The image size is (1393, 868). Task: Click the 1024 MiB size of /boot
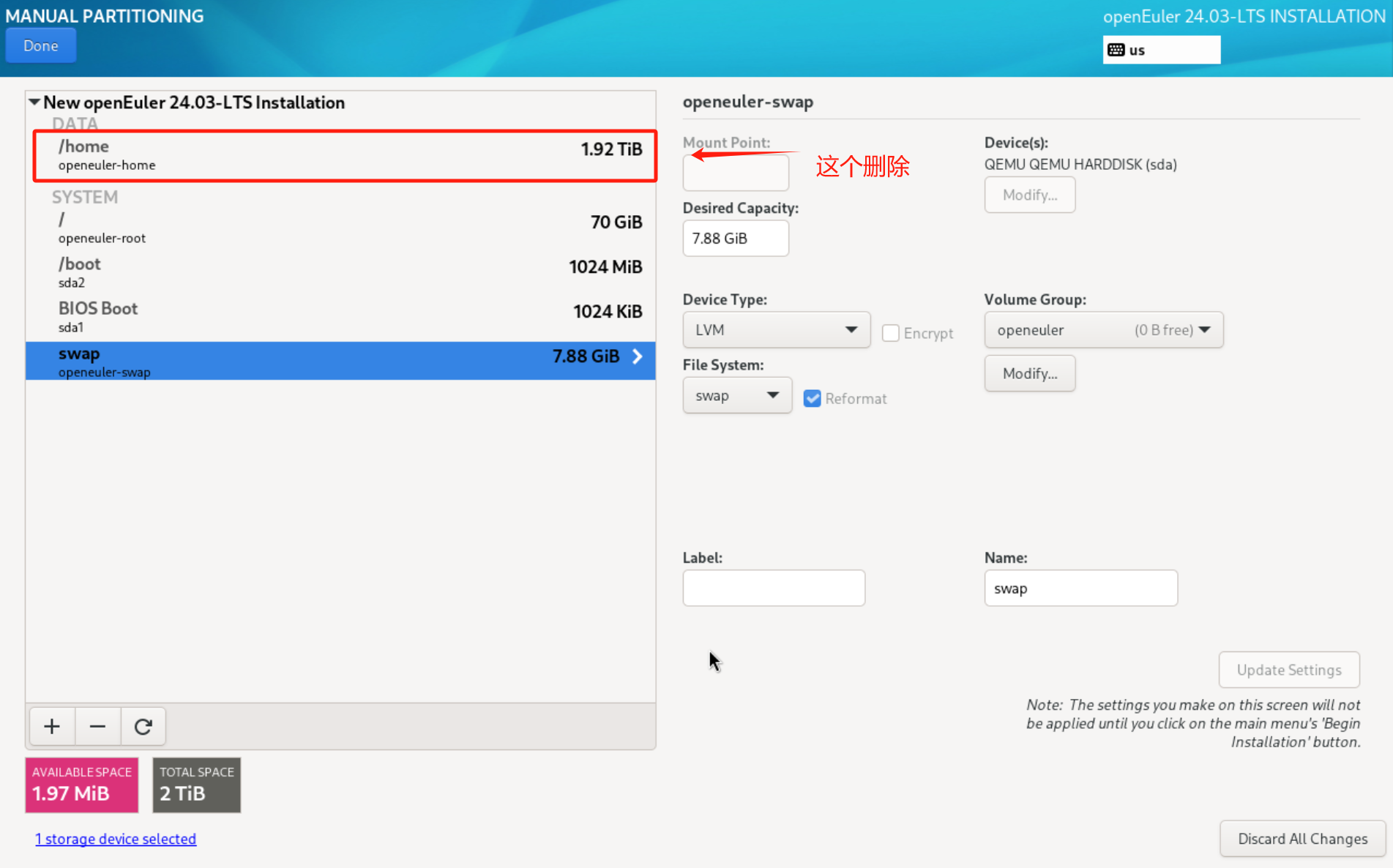click(x=605, y=267)
